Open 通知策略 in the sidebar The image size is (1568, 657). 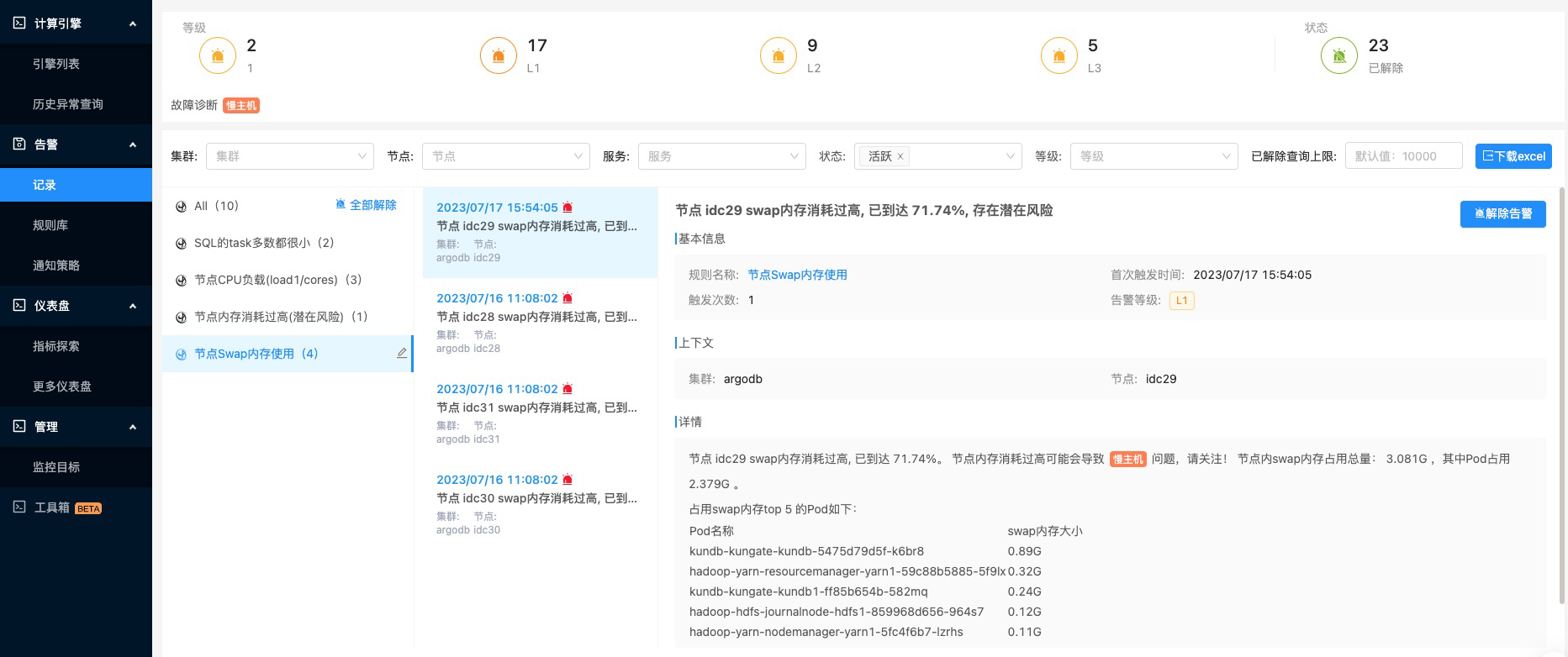(76, 265)
